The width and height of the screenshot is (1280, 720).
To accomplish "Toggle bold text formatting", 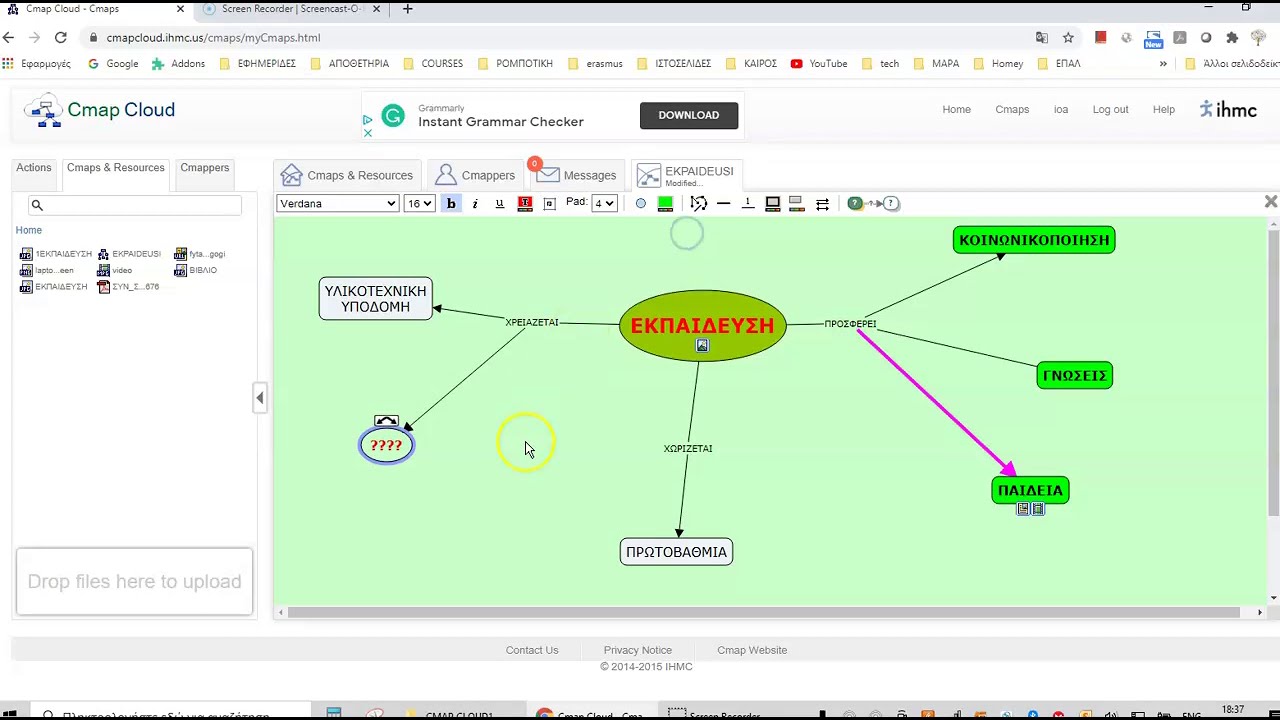I will [x=451, y=203].
